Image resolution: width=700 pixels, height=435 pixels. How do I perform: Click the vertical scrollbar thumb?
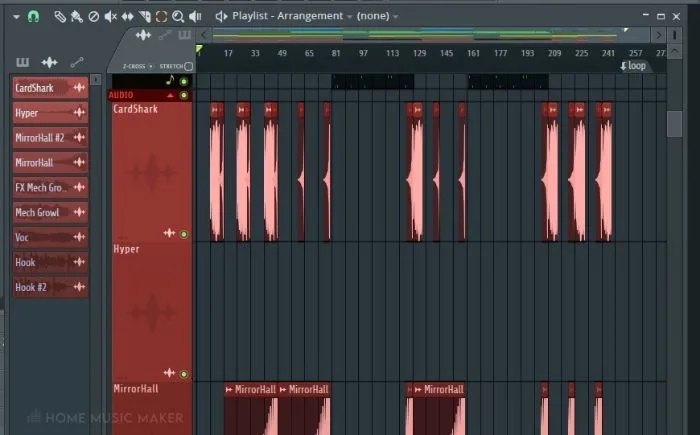[674, 124]
